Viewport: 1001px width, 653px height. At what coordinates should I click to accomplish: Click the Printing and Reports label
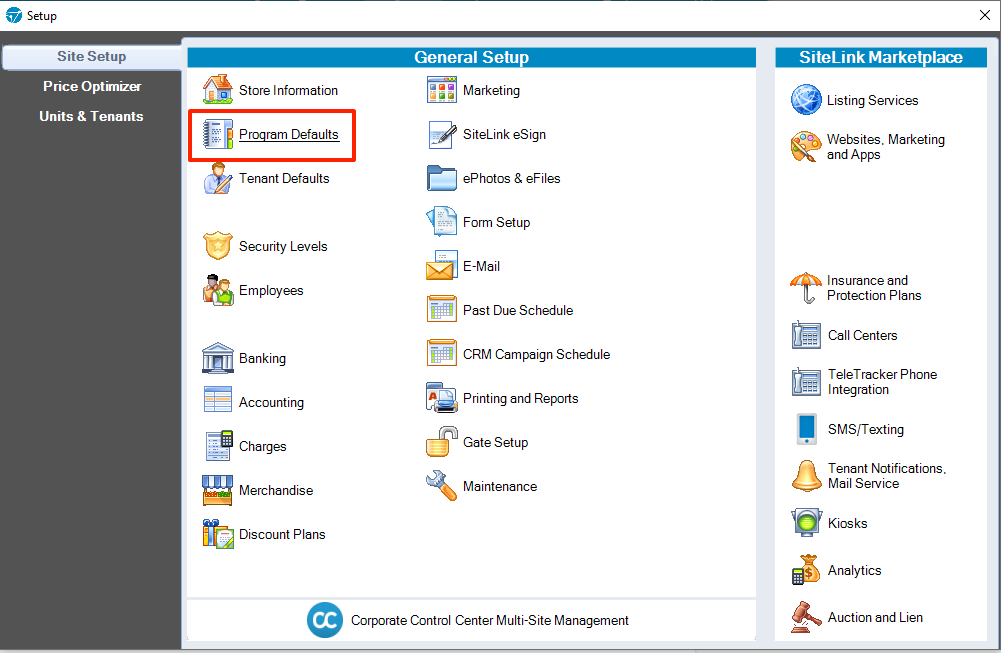(x=520, y=398)
